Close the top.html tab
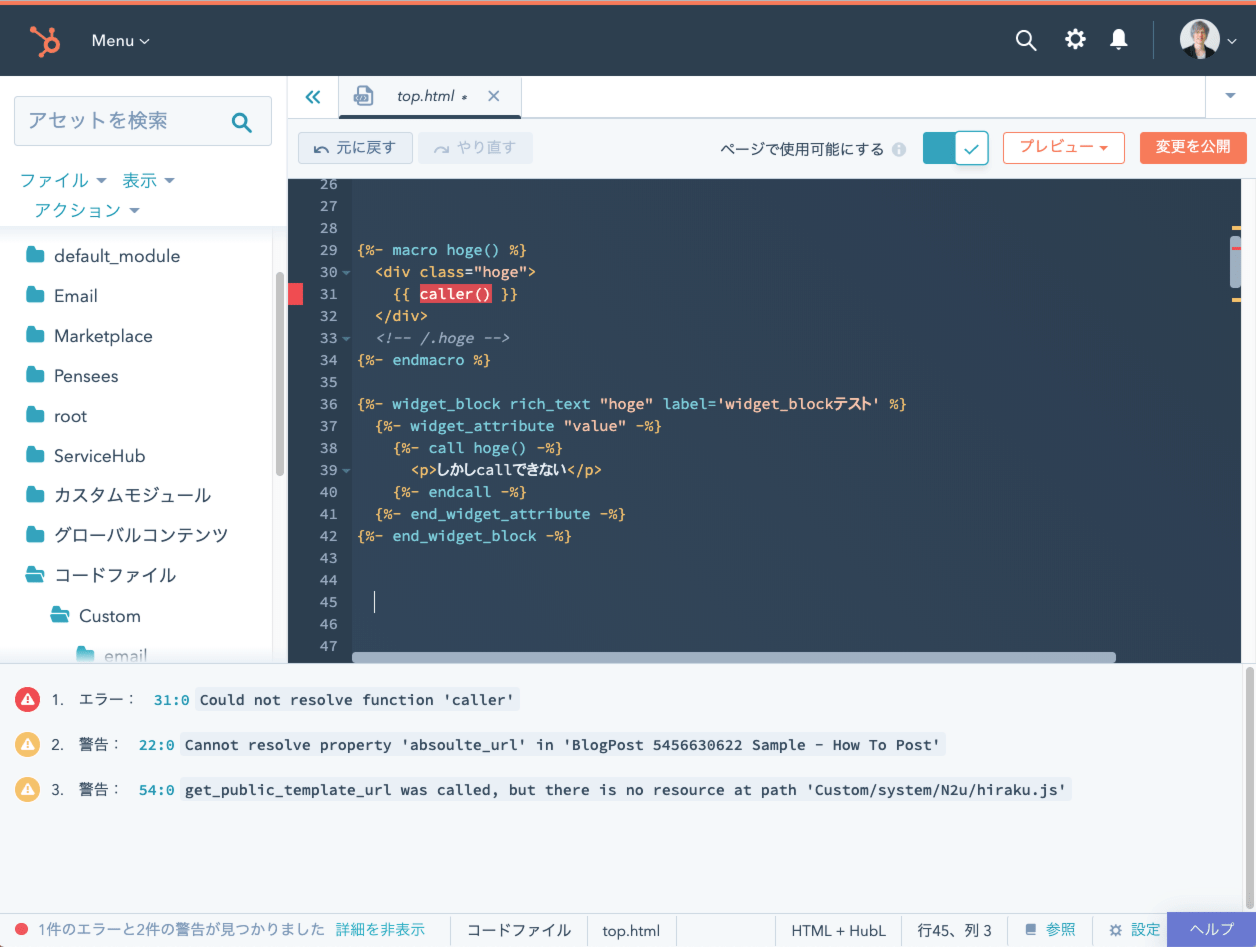This screenshot has width=1256, height=947. click(x=493, y=97)
